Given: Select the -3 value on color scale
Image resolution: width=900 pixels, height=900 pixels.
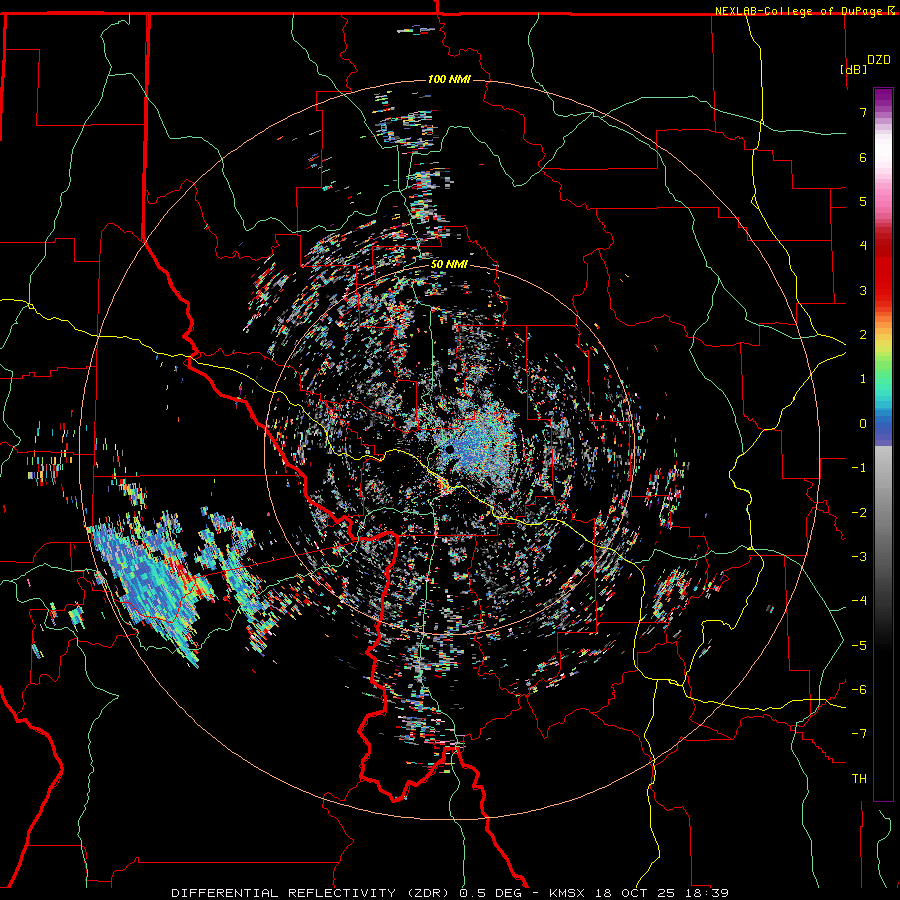Looking at the screenshot, I should click(x=859, y=556).
